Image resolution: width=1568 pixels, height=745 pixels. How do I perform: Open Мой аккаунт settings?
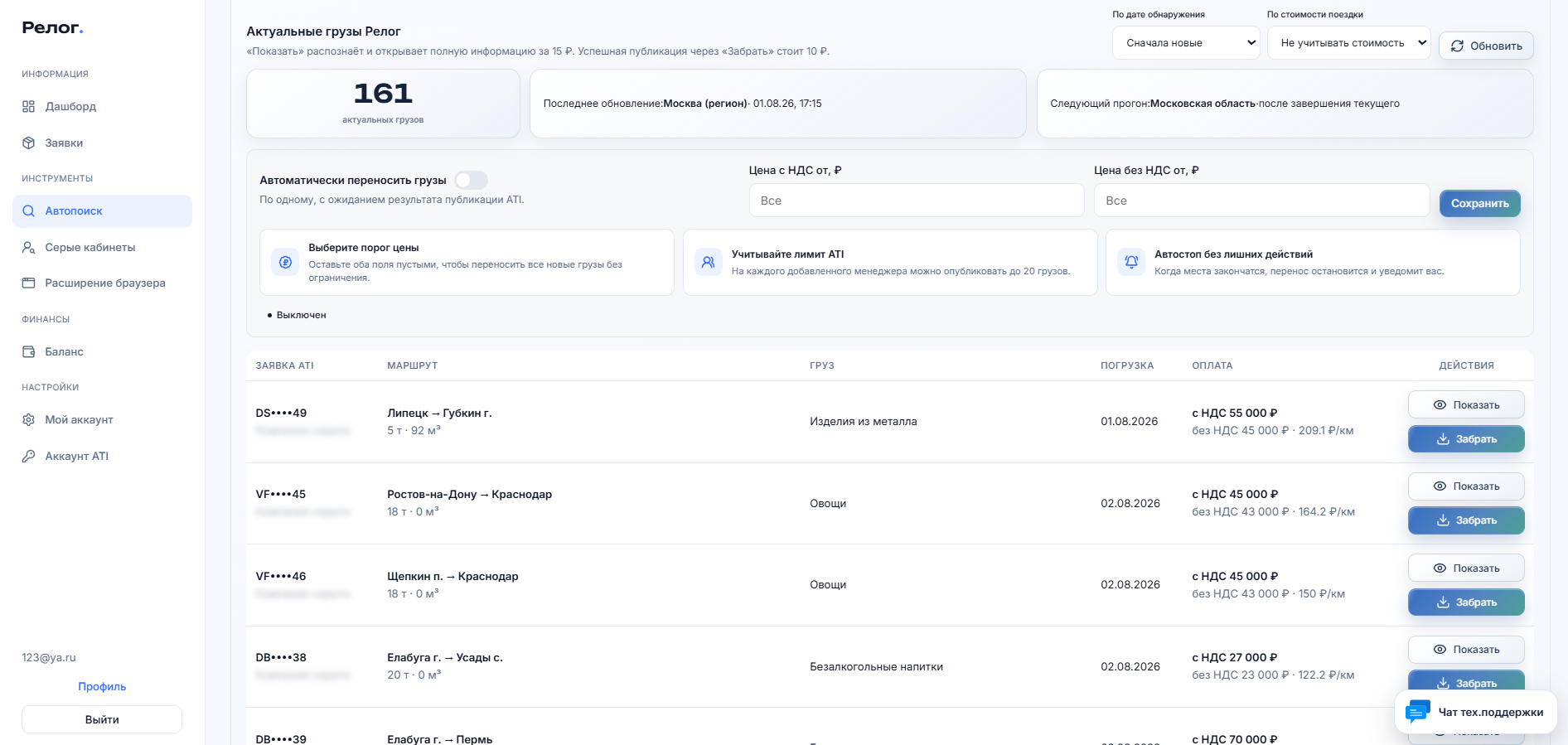(102, 420)
